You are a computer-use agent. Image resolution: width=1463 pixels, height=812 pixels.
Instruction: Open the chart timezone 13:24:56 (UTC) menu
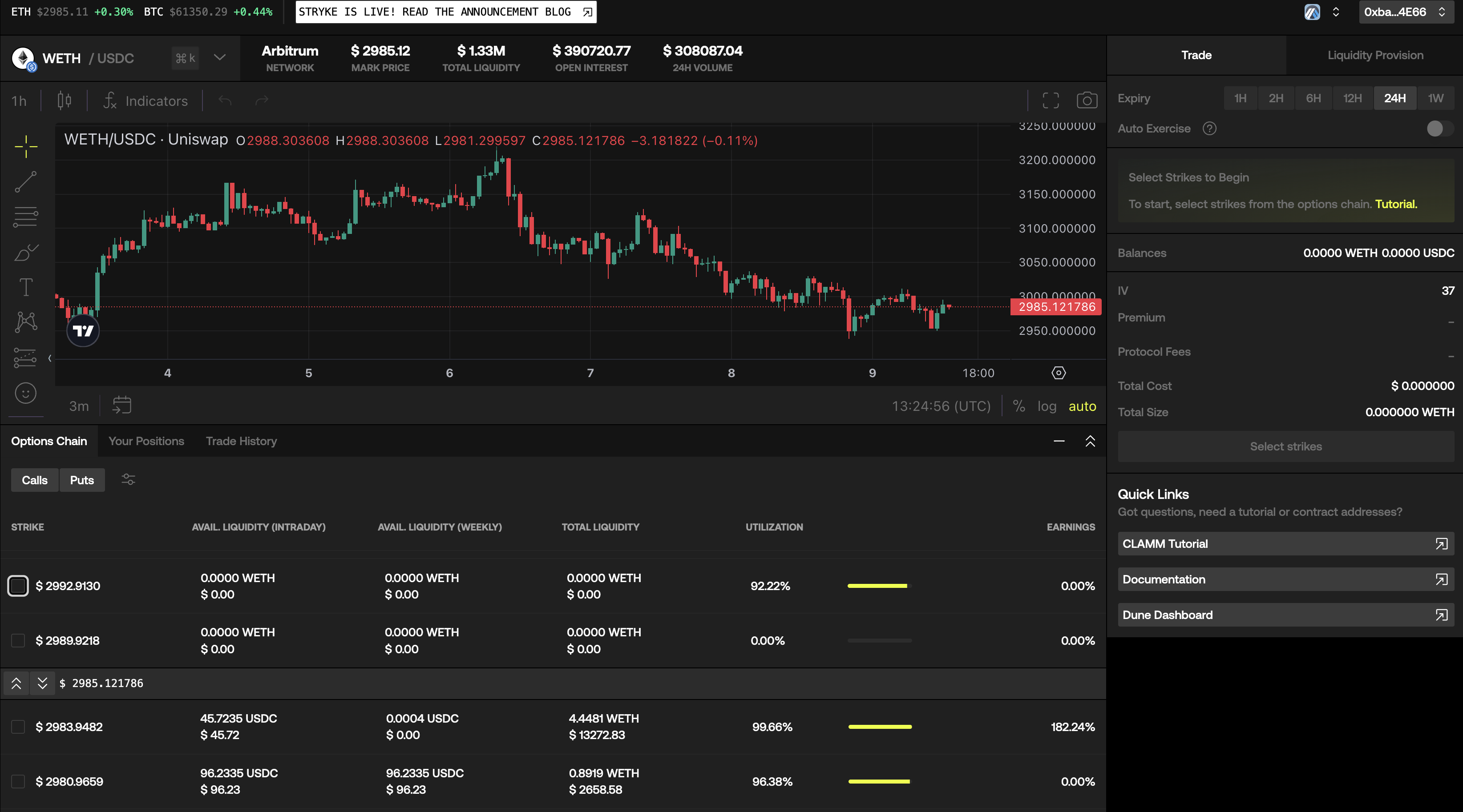941,406
